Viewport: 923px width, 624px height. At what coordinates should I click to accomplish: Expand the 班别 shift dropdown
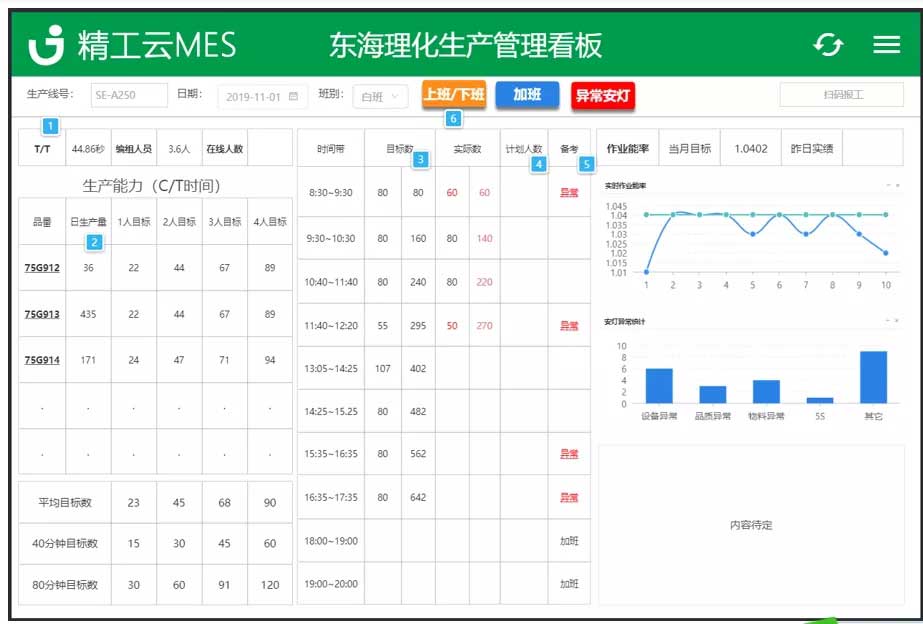380,96
